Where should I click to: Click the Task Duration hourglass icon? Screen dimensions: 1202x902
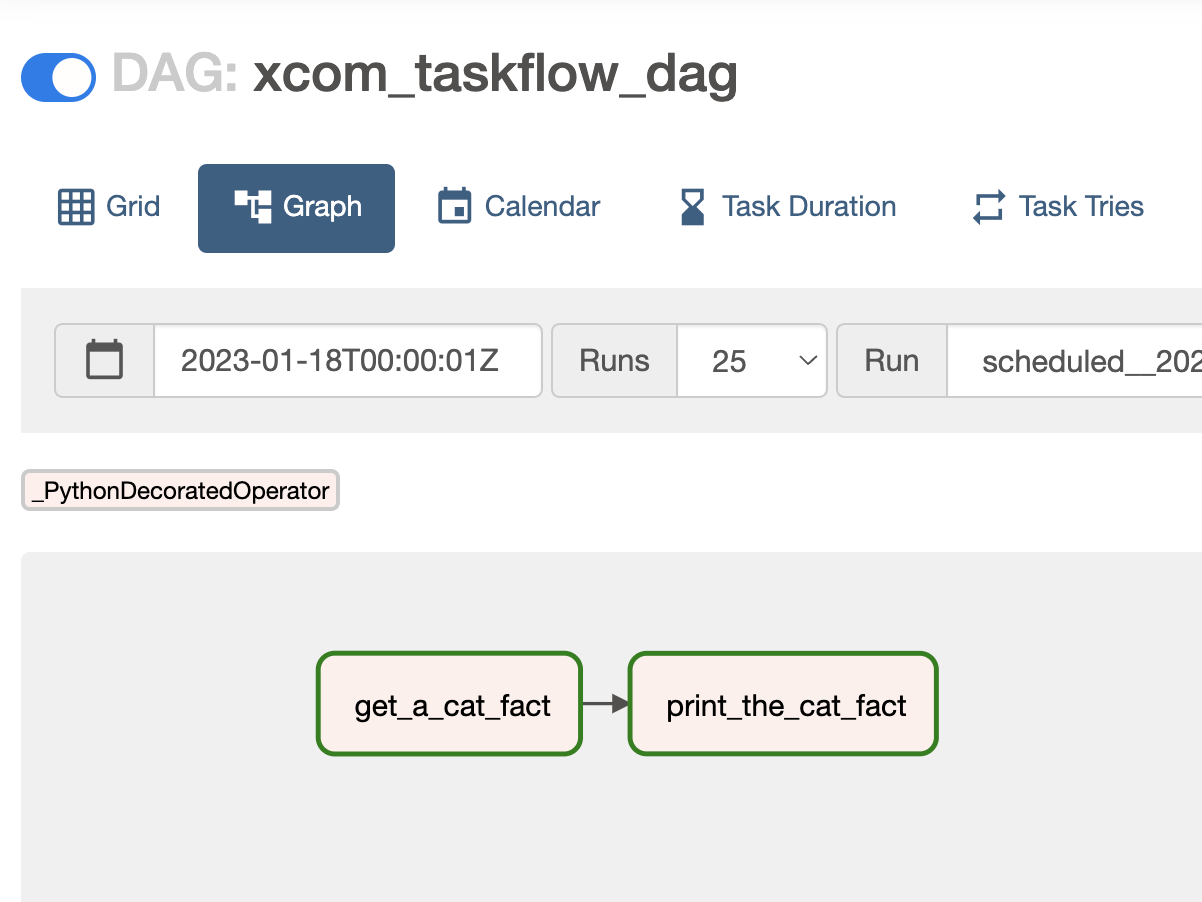(692, 207)
